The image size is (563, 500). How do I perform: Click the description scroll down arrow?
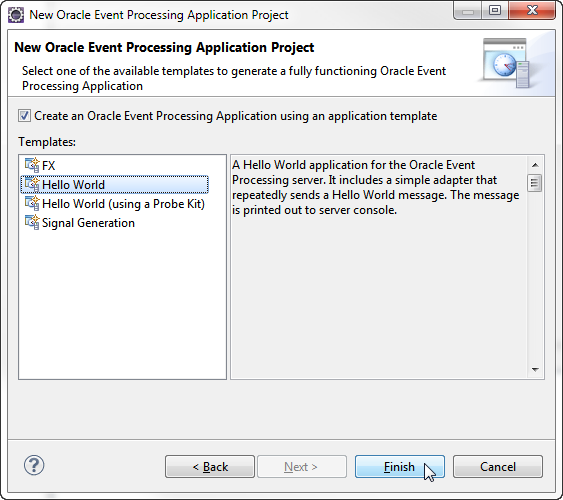point(535,370)
